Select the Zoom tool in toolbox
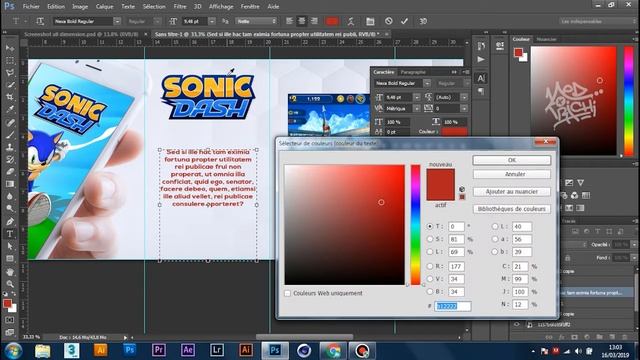 tap(10, 284)
